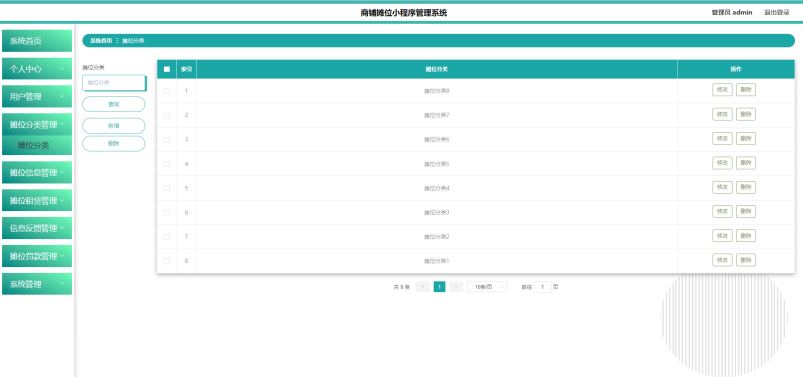Expand the 摊位租赁管理 sidebar menu
This screenshot has width=803, height=377.
click(37, 200)
